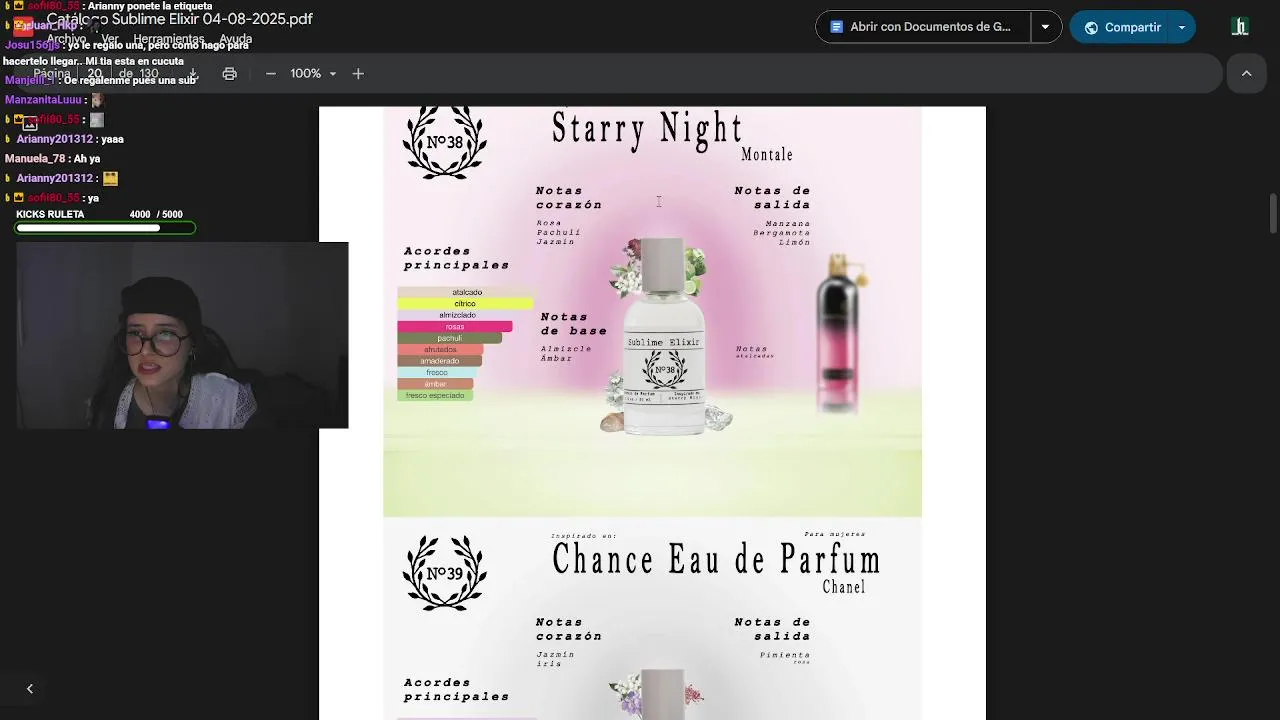Download the PDF with the download arrow icon
This screenshot has width=1280, height=720.
coord(192,74)
